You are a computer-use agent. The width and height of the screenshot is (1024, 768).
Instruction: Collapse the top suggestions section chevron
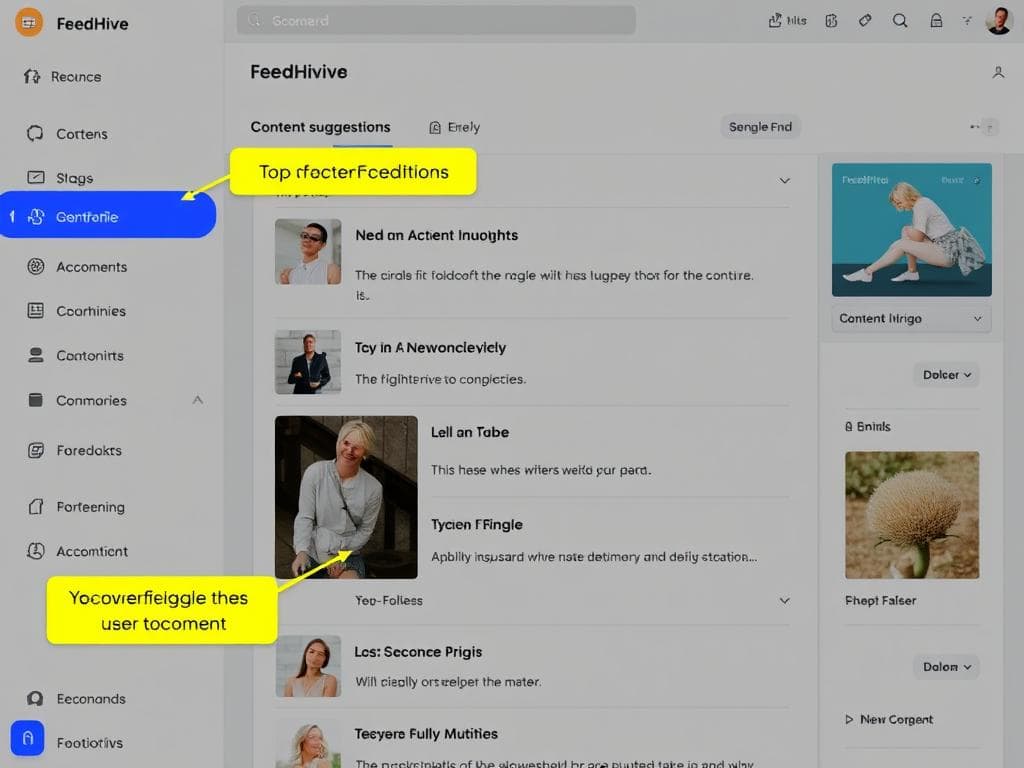(x=784, y=180)
